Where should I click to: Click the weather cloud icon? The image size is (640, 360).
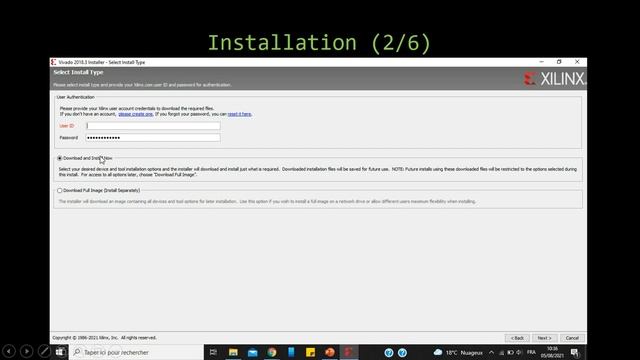coord(438,352)
